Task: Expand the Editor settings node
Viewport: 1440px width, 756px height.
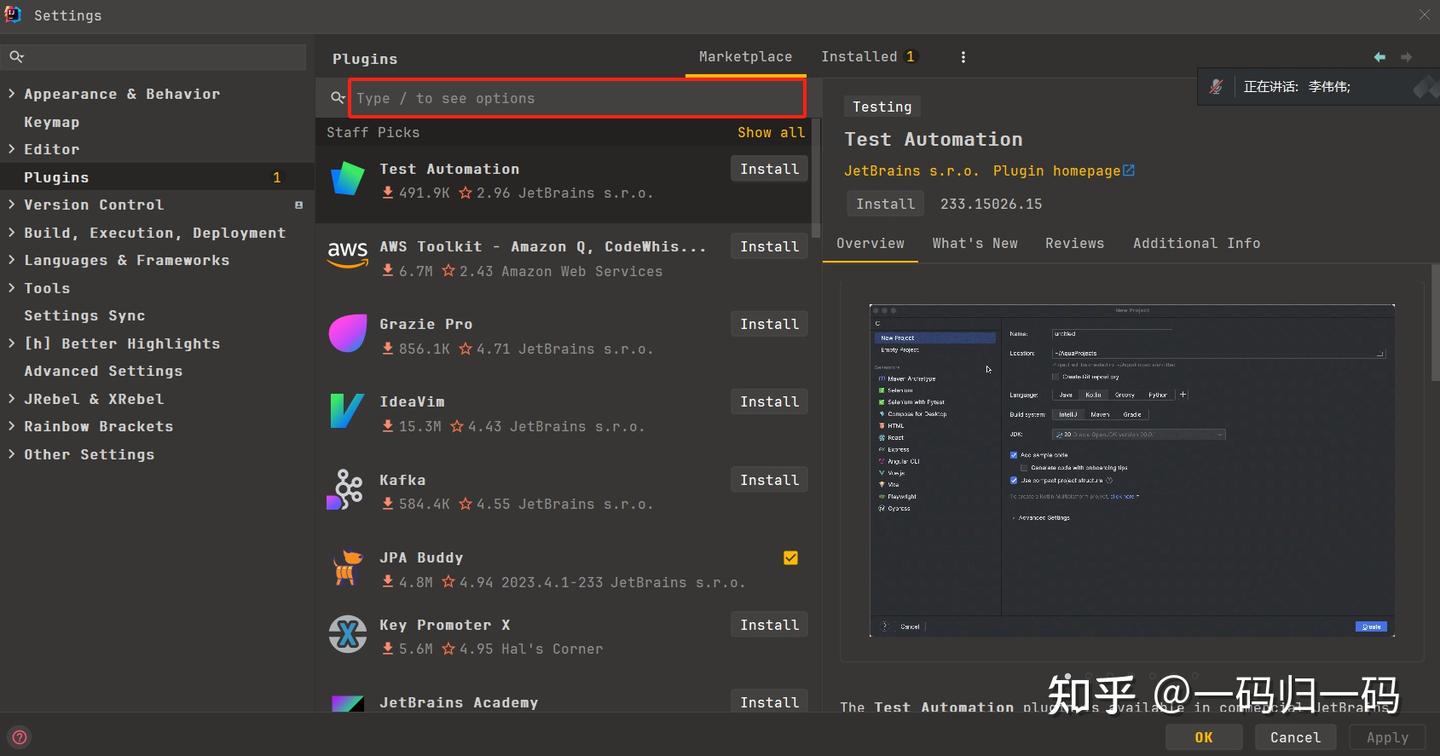Action: coord(11,149)
